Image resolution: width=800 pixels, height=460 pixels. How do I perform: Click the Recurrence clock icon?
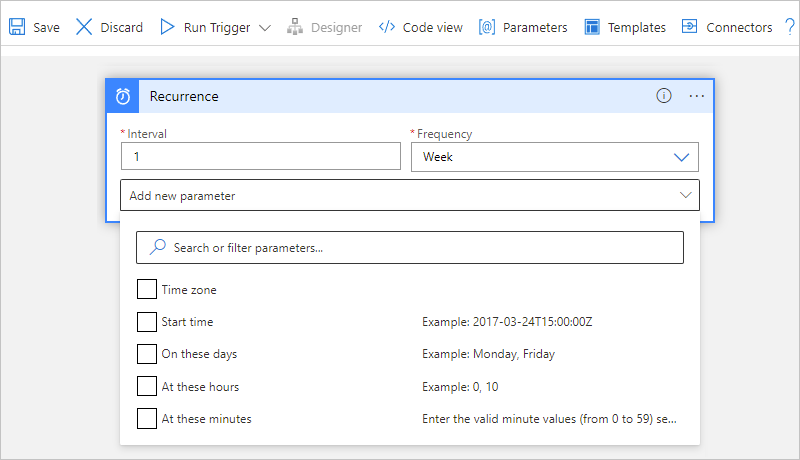click(x=123, y=96)
